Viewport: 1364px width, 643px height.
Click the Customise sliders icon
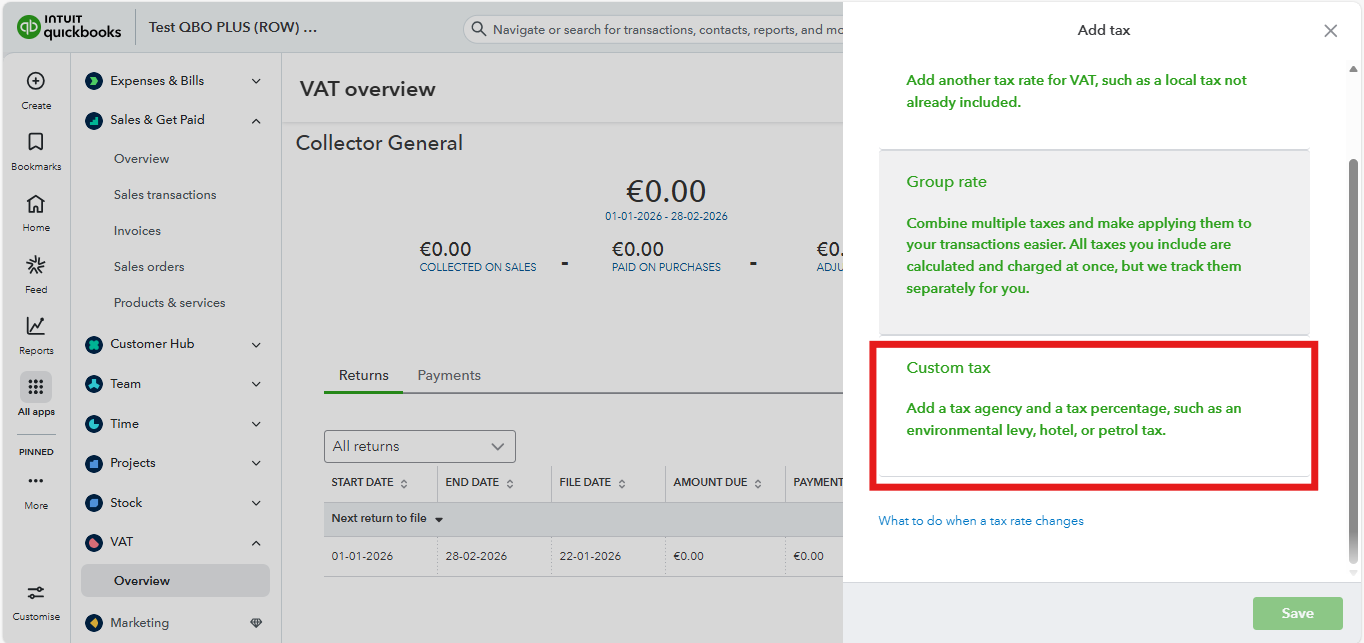click(36, 593)
